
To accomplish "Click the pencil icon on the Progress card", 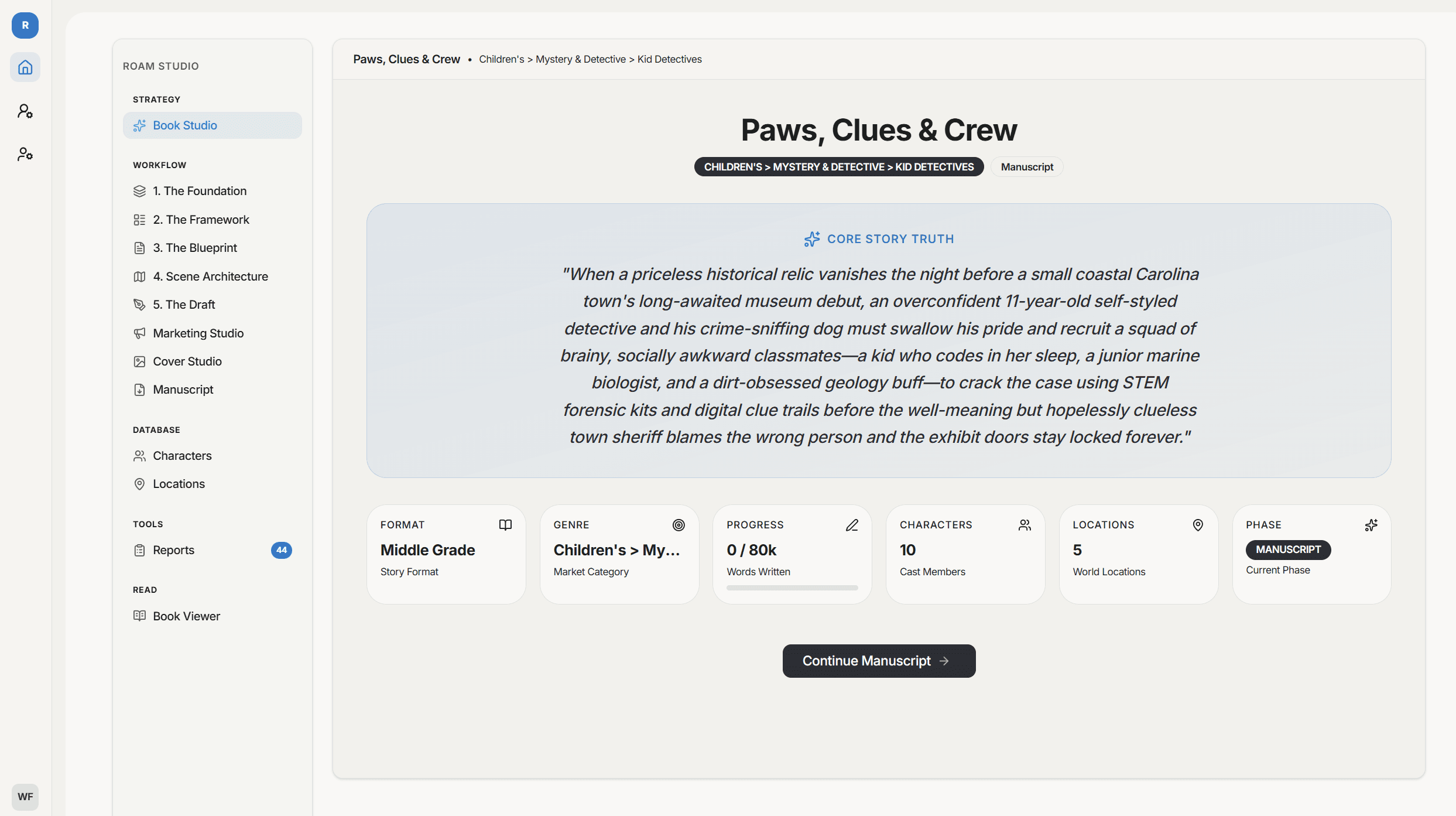I will (x=852, y=525).
